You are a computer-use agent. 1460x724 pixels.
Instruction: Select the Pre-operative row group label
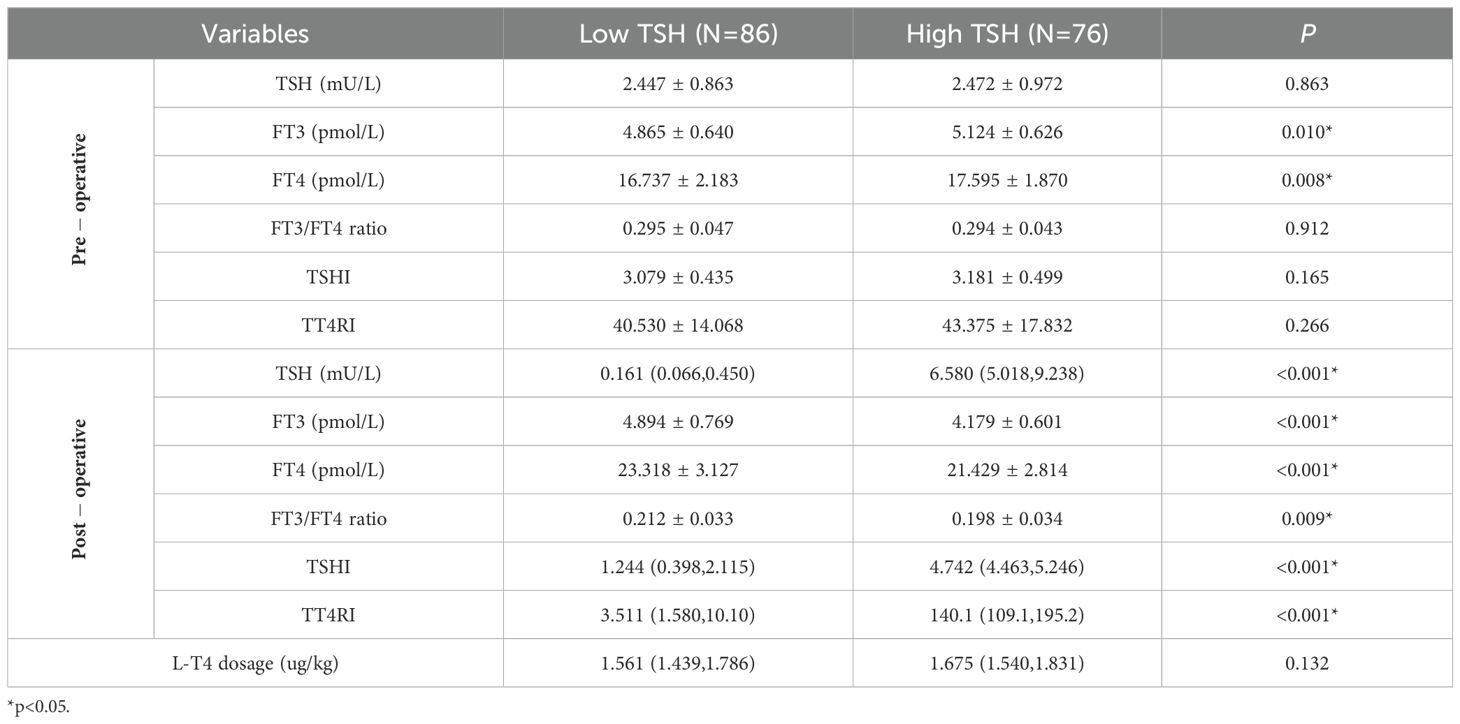[81, 204]
